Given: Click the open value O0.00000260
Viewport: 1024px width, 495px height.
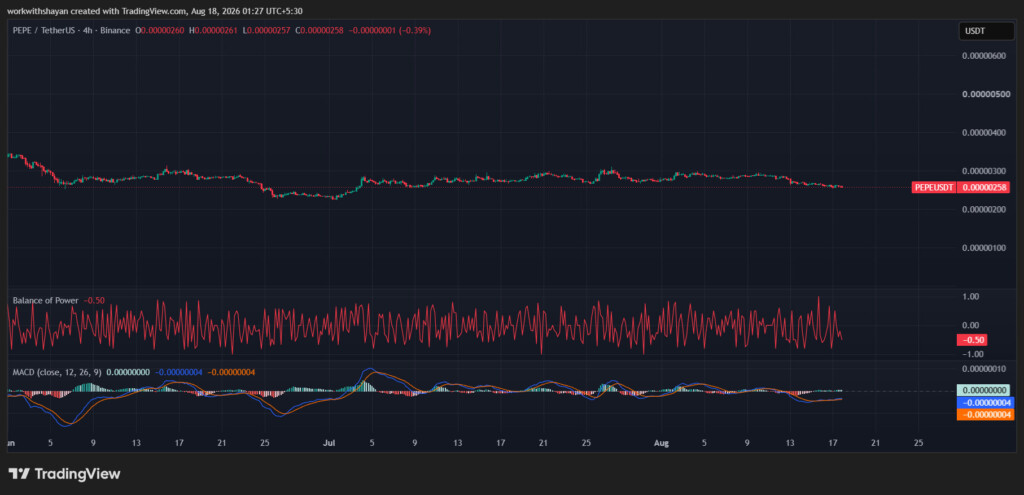Looking at the screenshot, I should [161, 31].
